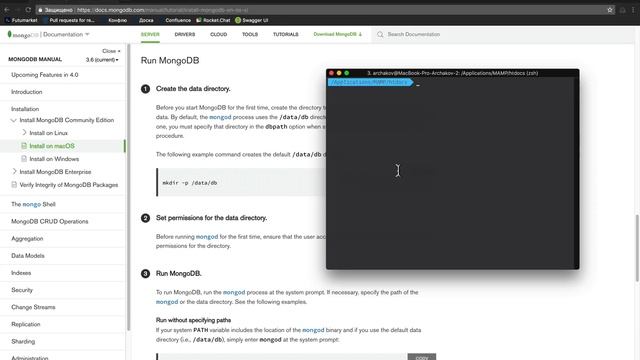Click the search magnifier icon
Image resolution: width=640 pixels, height=360 pixels.
(x=380, y=34)
